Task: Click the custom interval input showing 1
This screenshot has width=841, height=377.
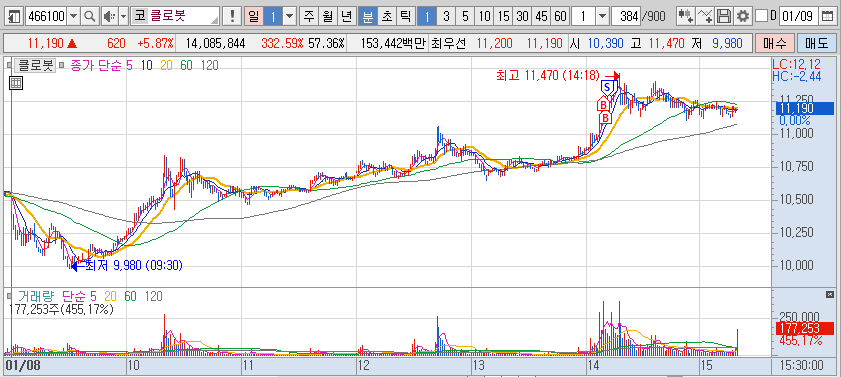Action: 584,16
